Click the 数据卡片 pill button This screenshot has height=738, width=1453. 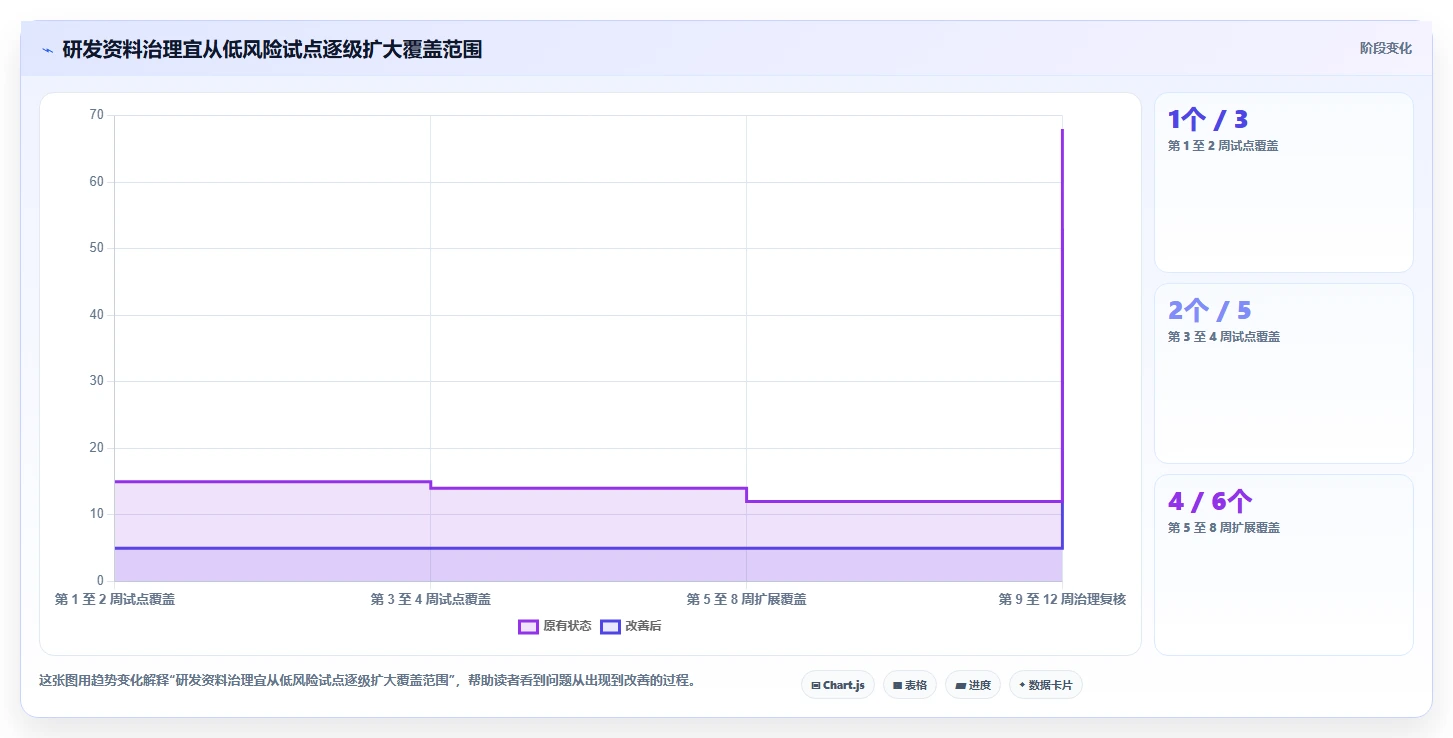tap(1045, 685)
